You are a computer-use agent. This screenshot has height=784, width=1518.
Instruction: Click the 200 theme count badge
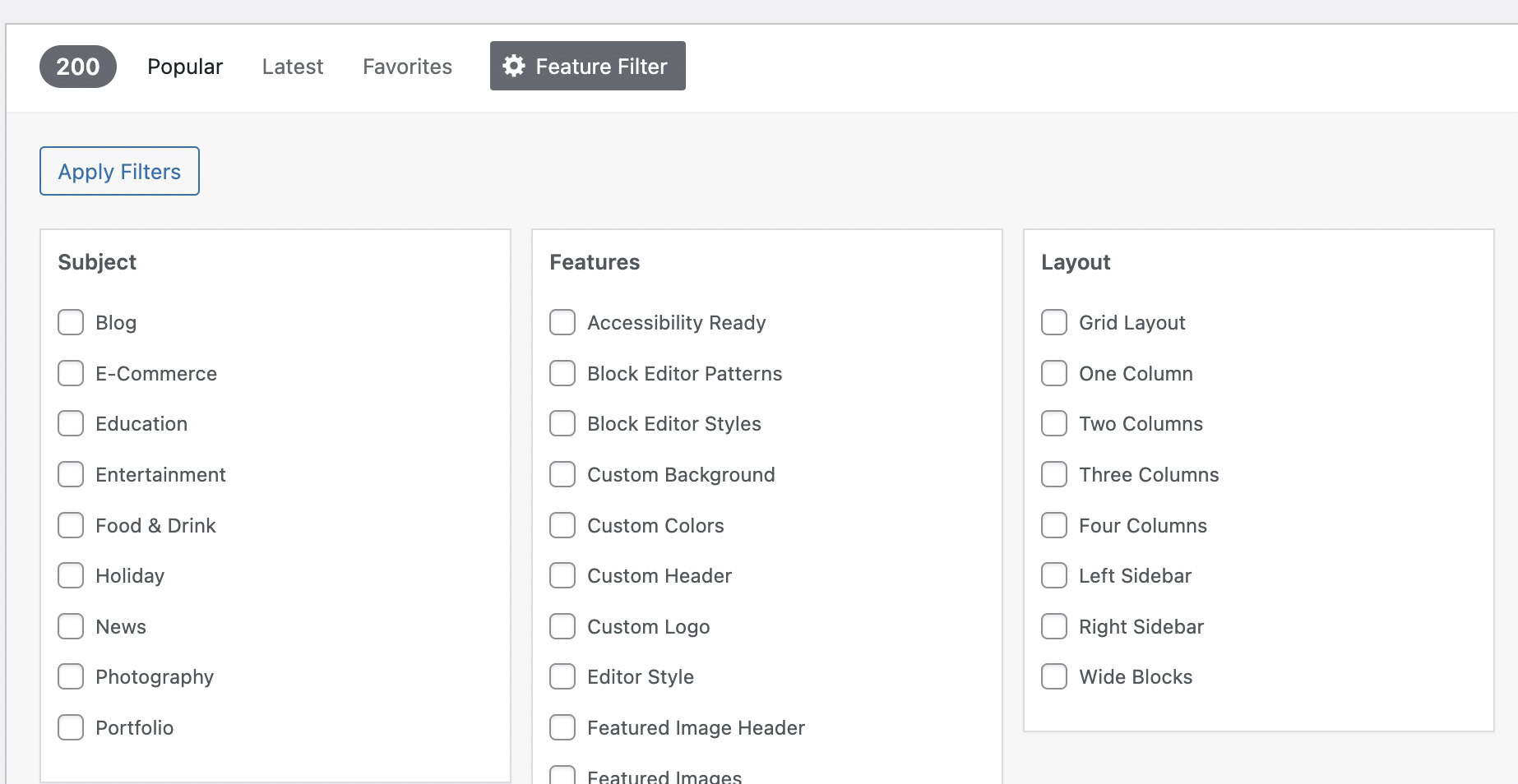coord(78,67)
